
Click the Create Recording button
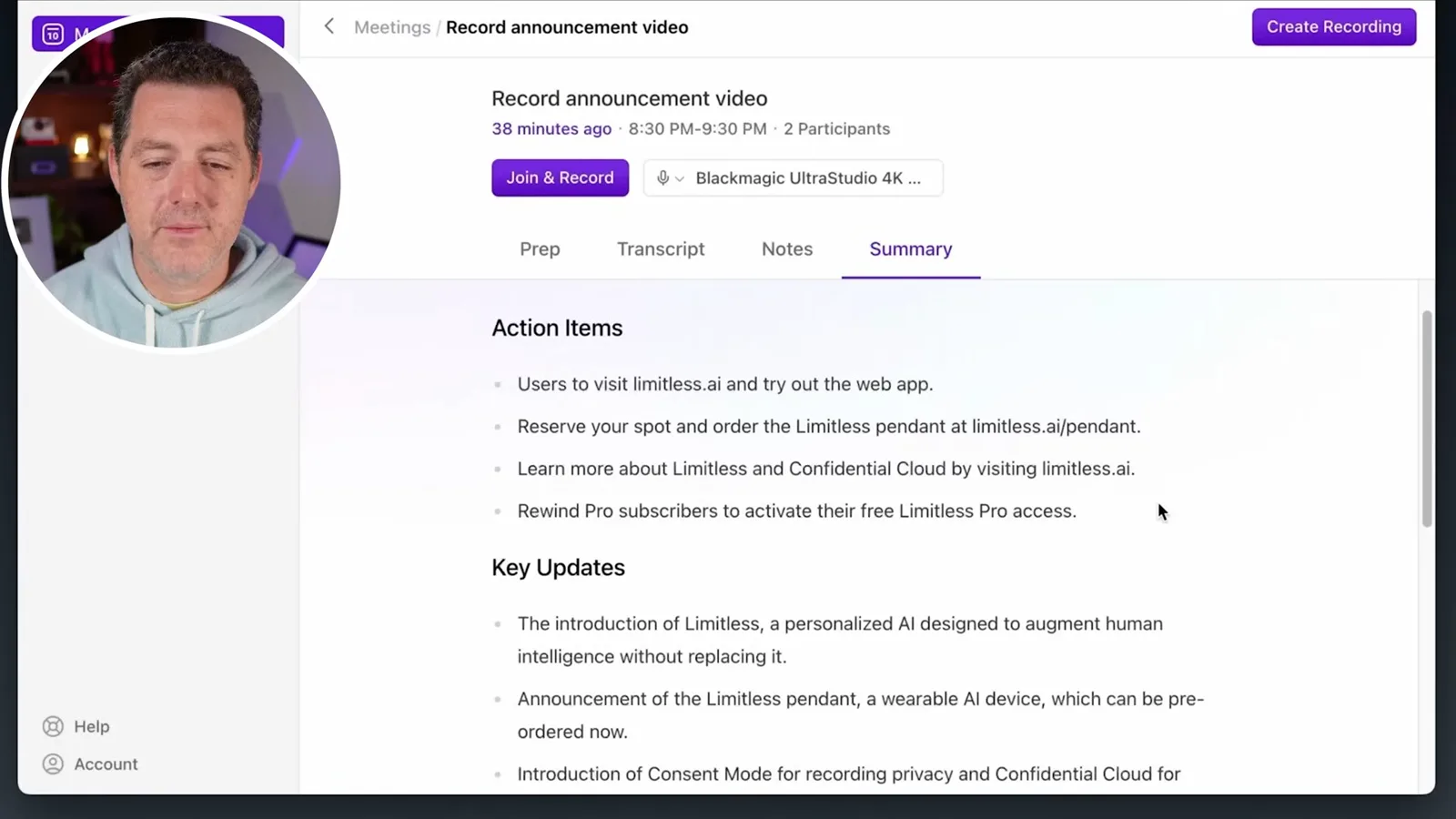point(1334,26)
